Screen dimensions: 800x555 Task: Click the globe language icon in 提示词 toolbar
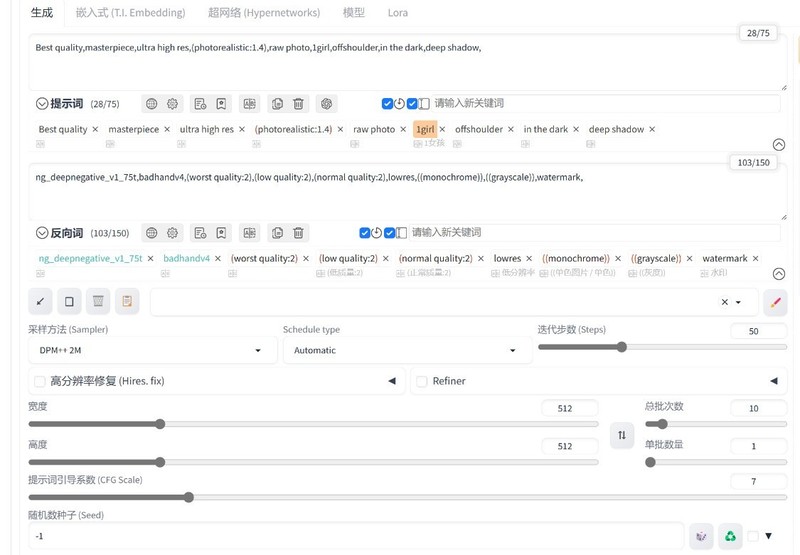point(152,104)
